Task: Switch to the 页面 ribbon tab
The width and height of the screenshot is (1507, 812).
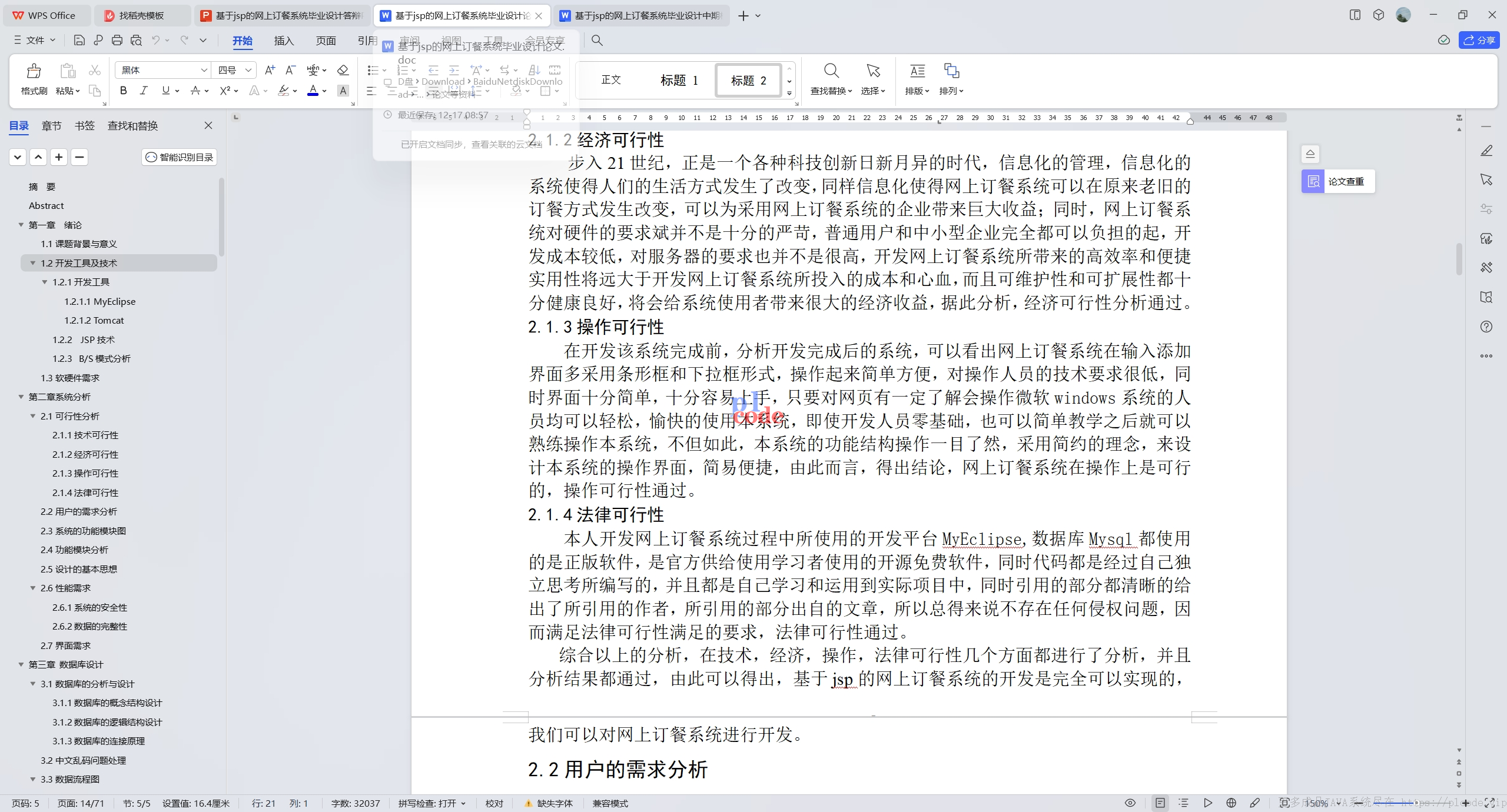Action: pyautogui.click(x=326, y=41)
